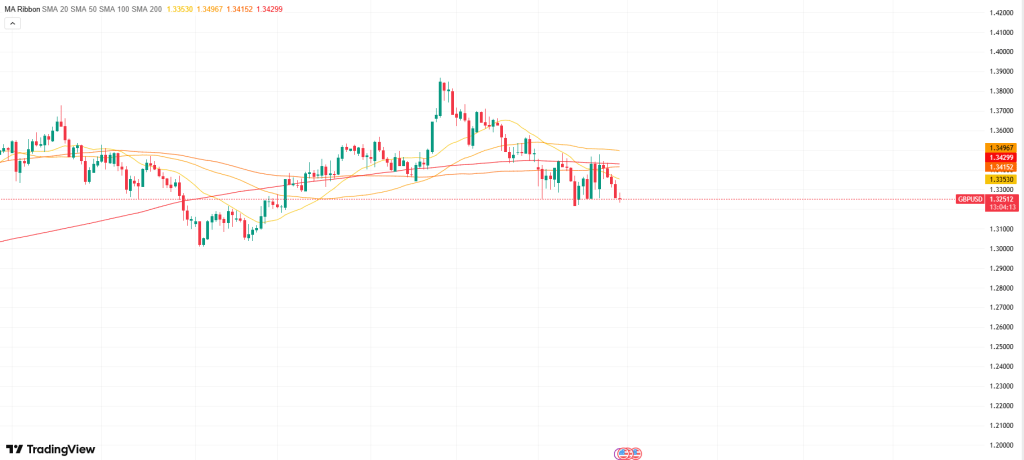The image size is (1024, 460).
Task: Click the SMA 100 value 1.34152 in the legend
Action: click(241, 8)
